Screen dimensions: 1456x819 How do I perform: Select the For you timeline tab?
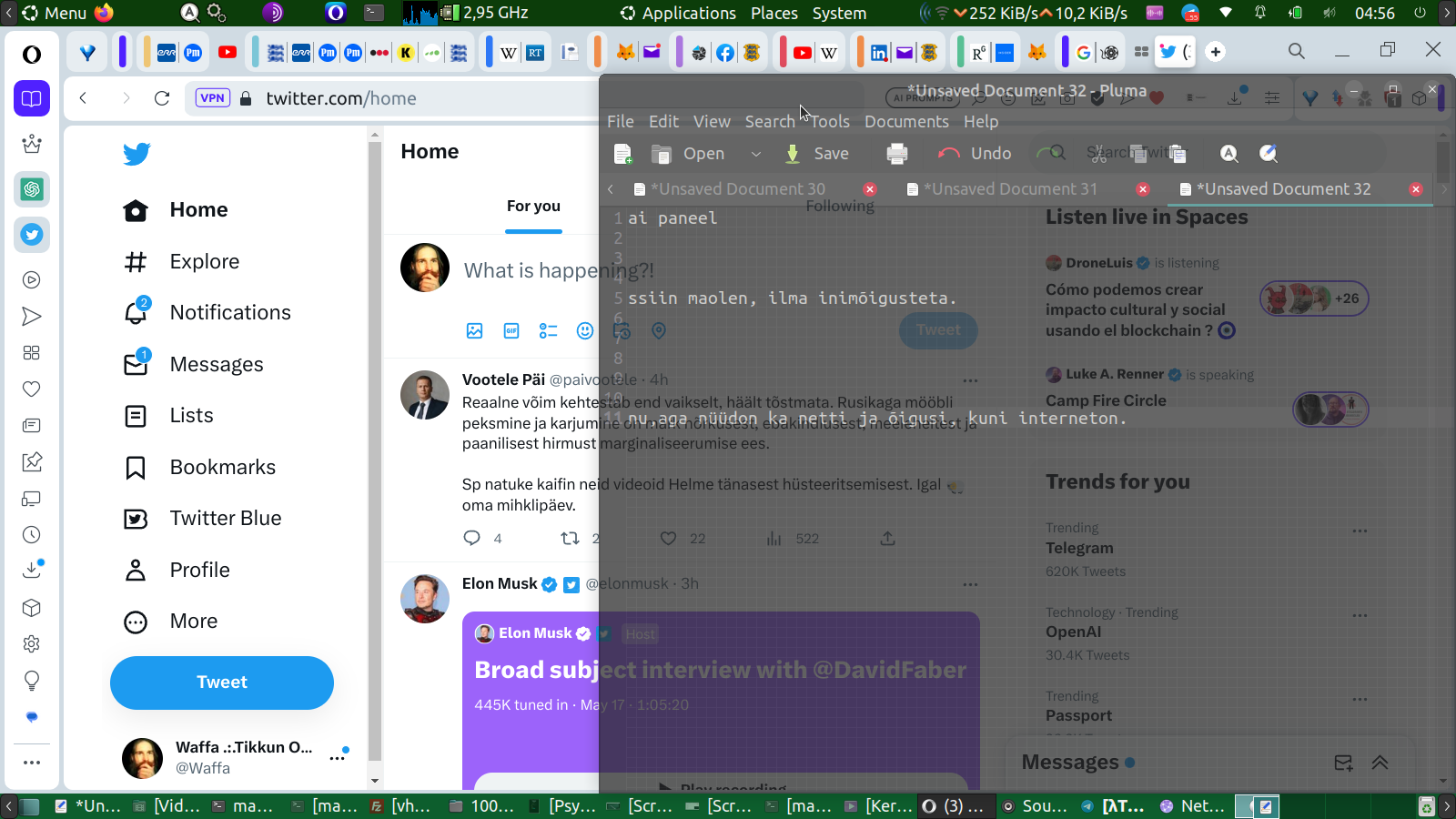coord(533,207)
